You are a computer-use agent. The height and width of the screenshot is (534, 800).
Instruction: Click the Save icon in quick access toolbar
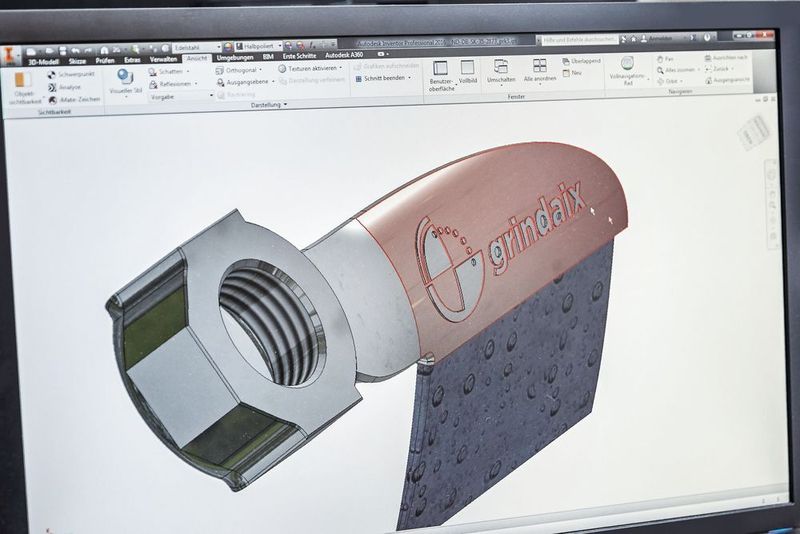click(63, 51)
